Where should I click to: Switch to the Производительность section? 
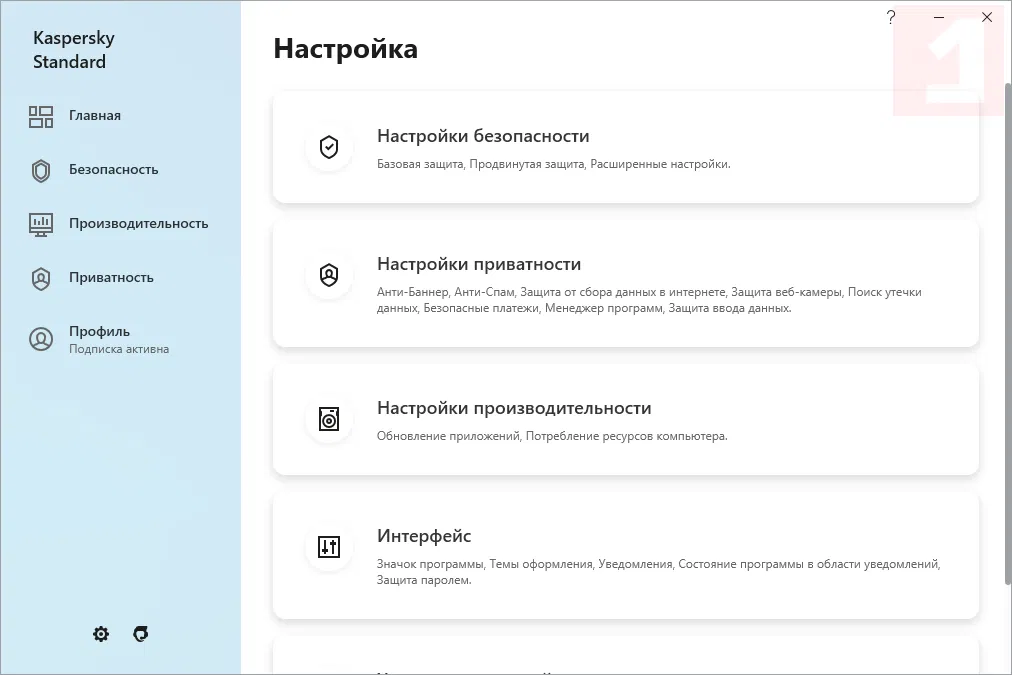coord(139,224)
